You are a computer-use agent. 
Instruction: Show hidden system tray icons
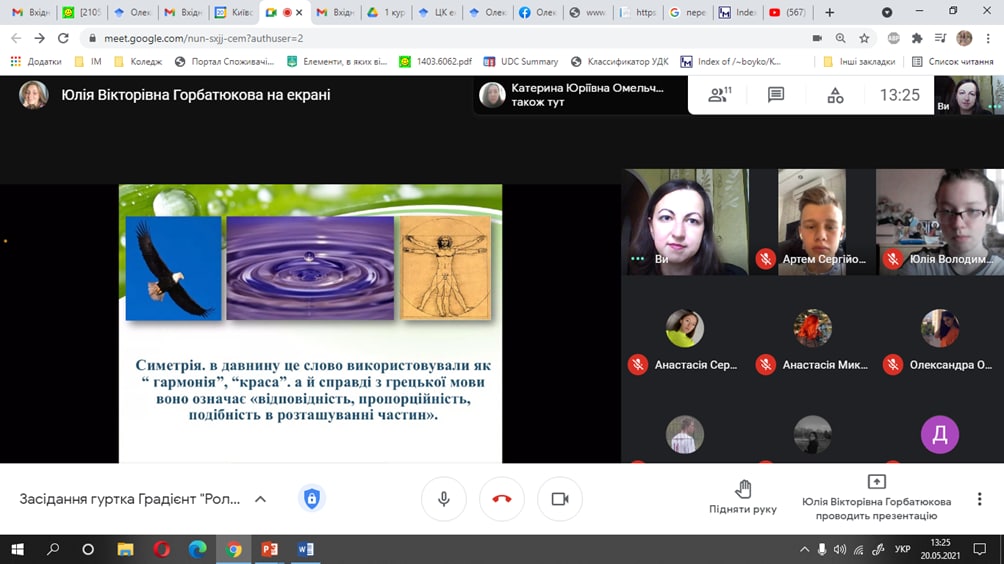tap(805, 549)
